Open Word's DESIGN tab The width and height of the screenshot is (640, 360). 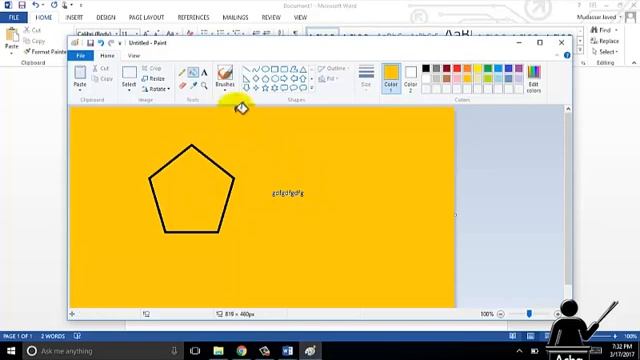click(106, 18)
